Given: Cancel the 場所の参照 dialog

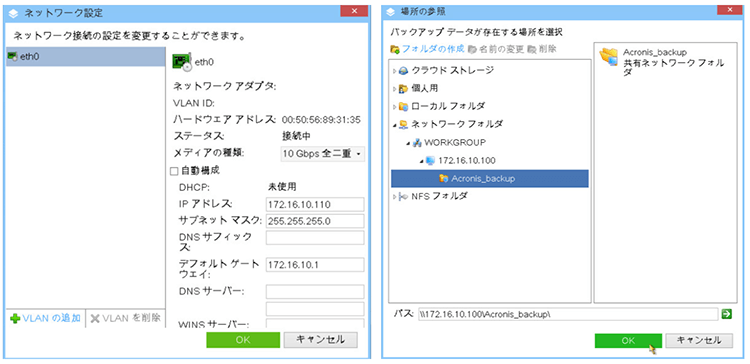Looking at the screenshot, I should 700,341.
